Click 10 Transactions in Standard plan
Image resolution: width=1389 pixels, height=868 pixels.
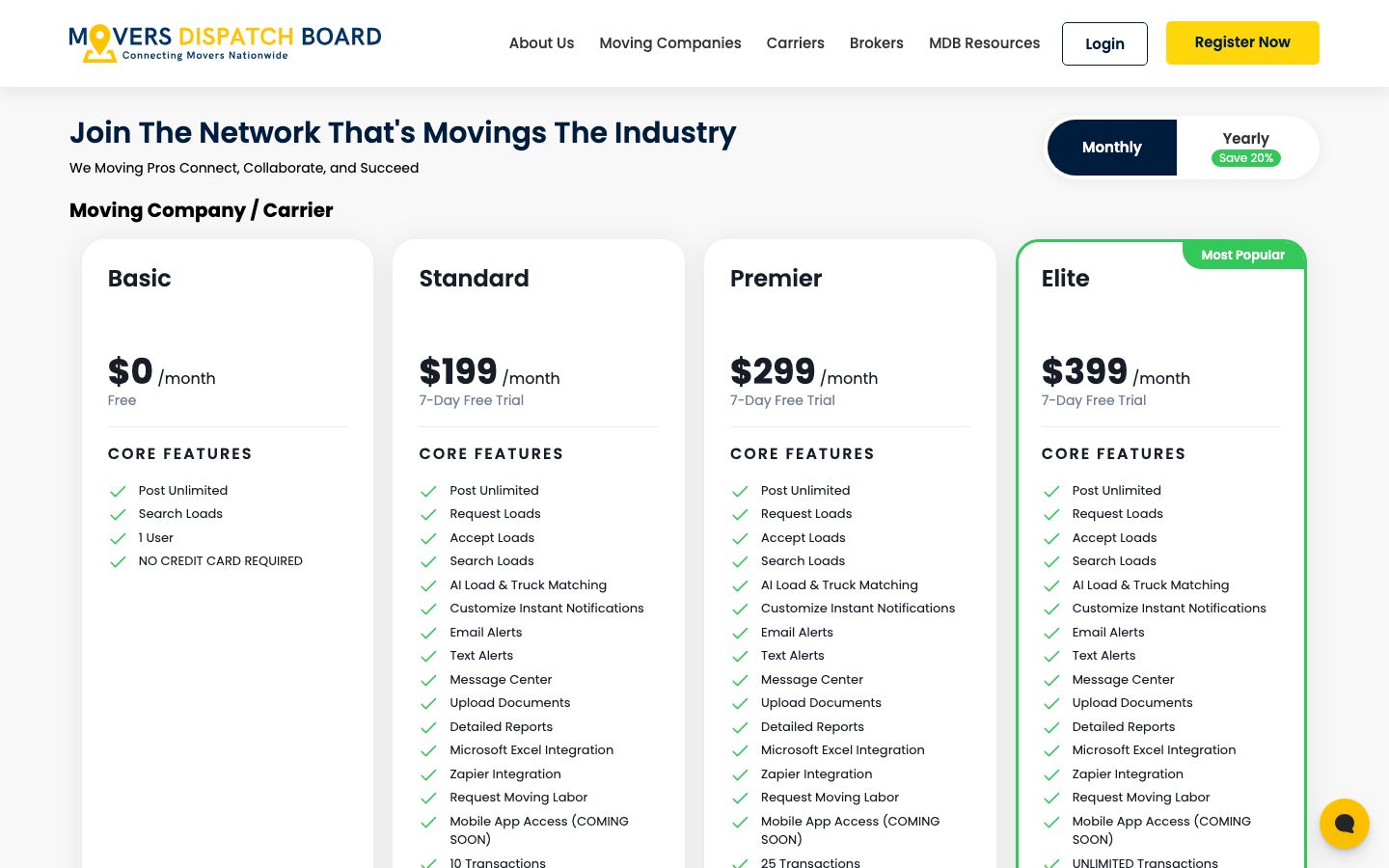point(498,861)
